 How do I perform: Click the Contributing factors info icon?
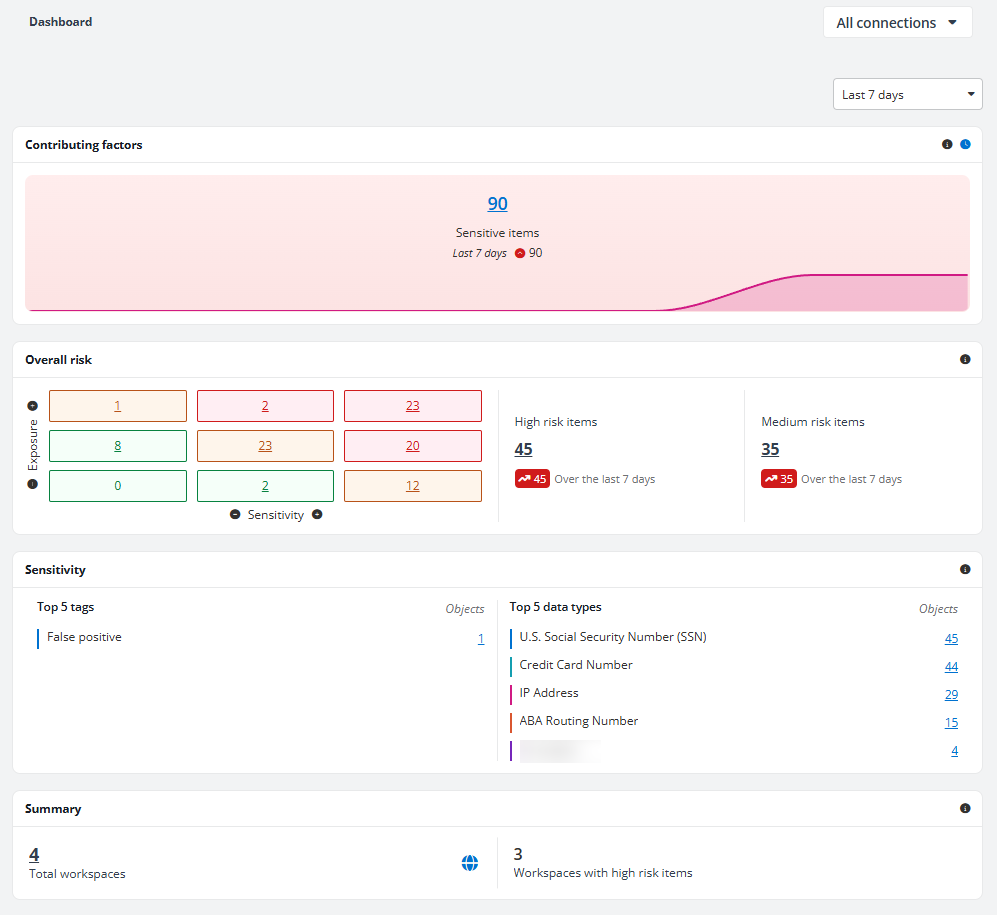(947, 144)
